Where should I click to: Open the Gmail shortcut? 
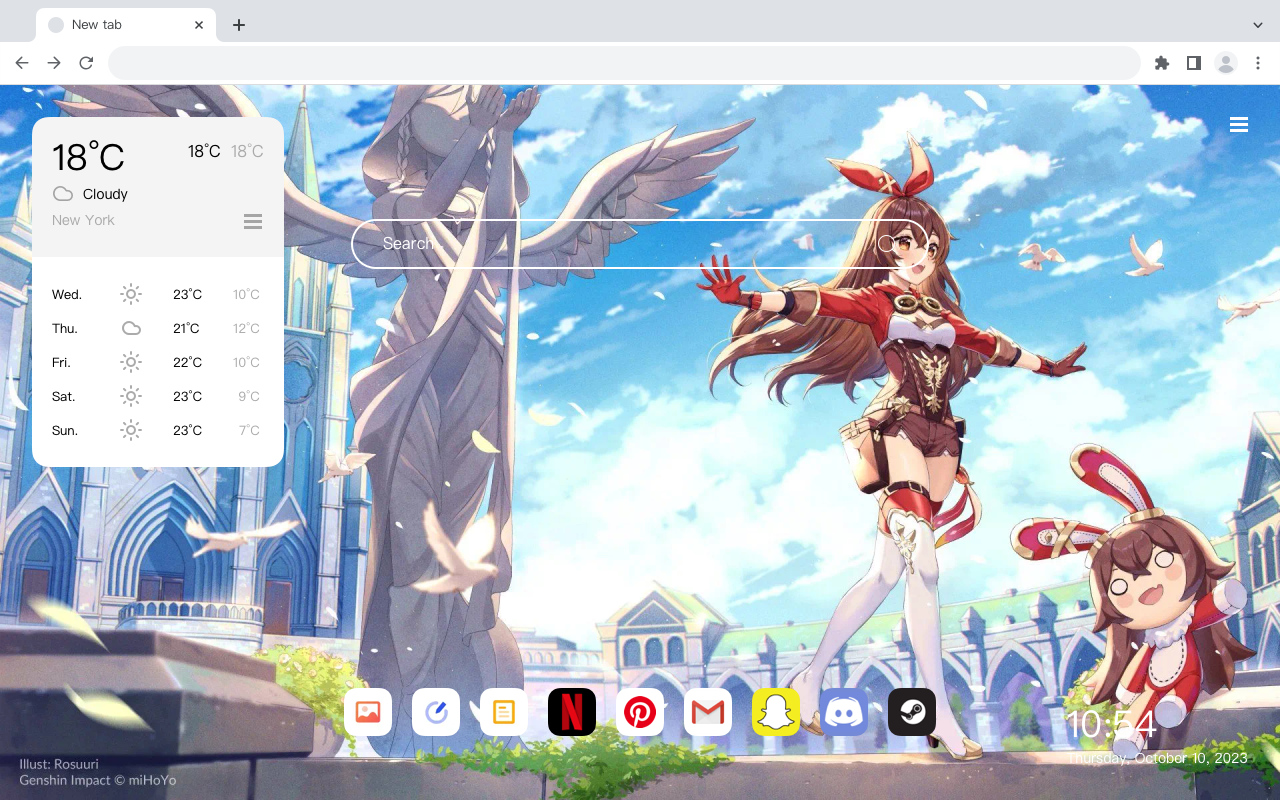pyautogui.click(x=708, y=712)
